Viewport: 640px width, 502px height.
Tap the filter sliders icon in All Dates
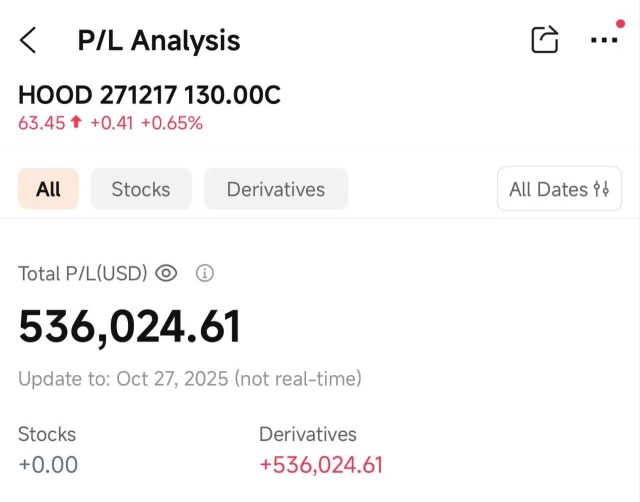tap(601, 189)
